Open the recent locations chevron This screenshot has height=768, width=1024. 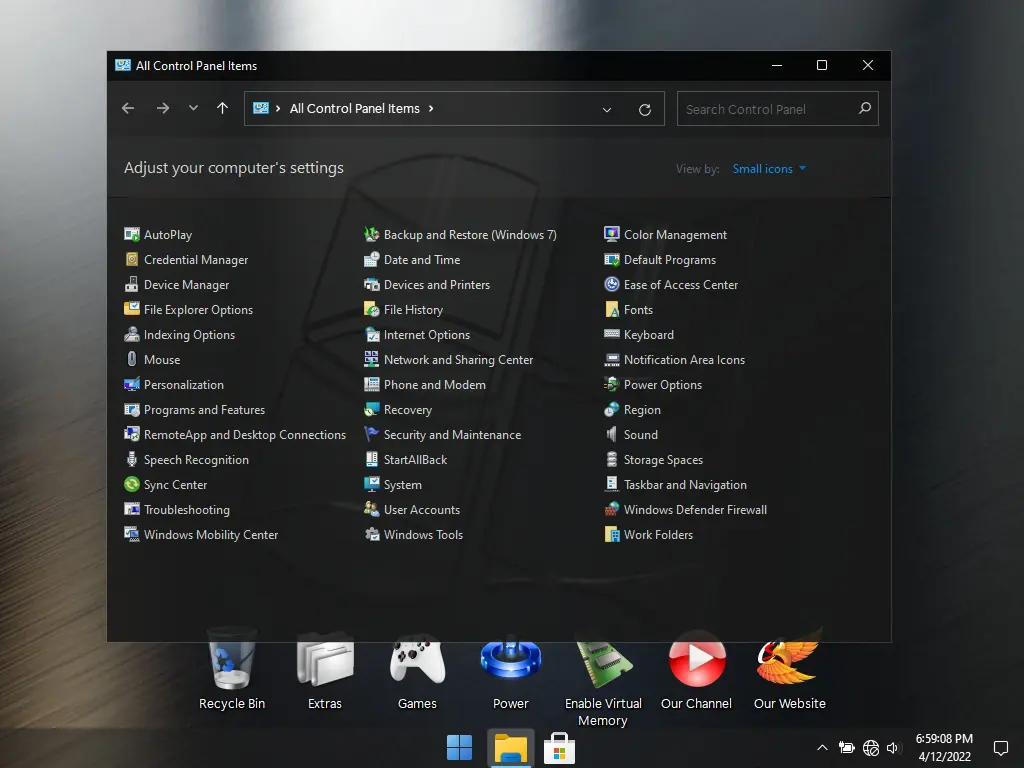(x=193, y=108)
